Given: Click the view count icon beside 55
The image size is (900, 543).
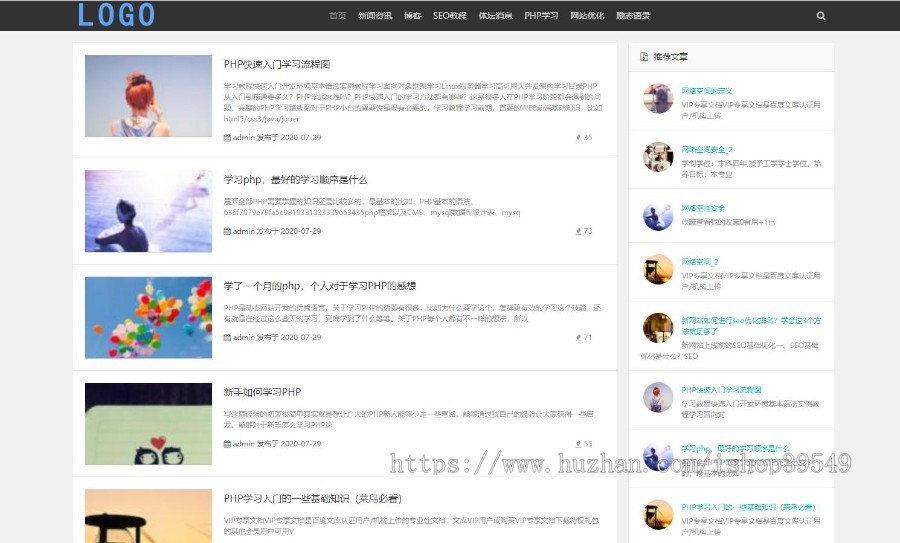Looking at the screenshot, I should (x=578, y=444).
